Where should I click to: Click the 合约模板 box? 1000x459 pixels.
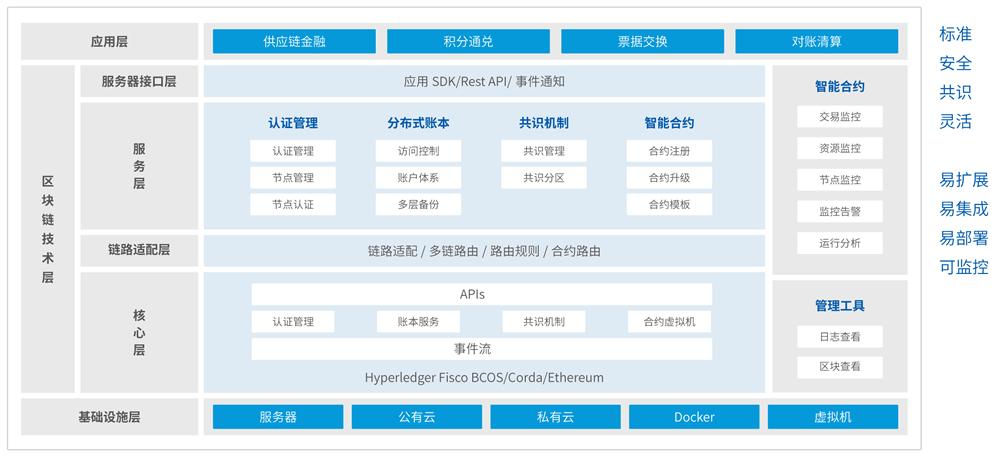tap(670, 204)
